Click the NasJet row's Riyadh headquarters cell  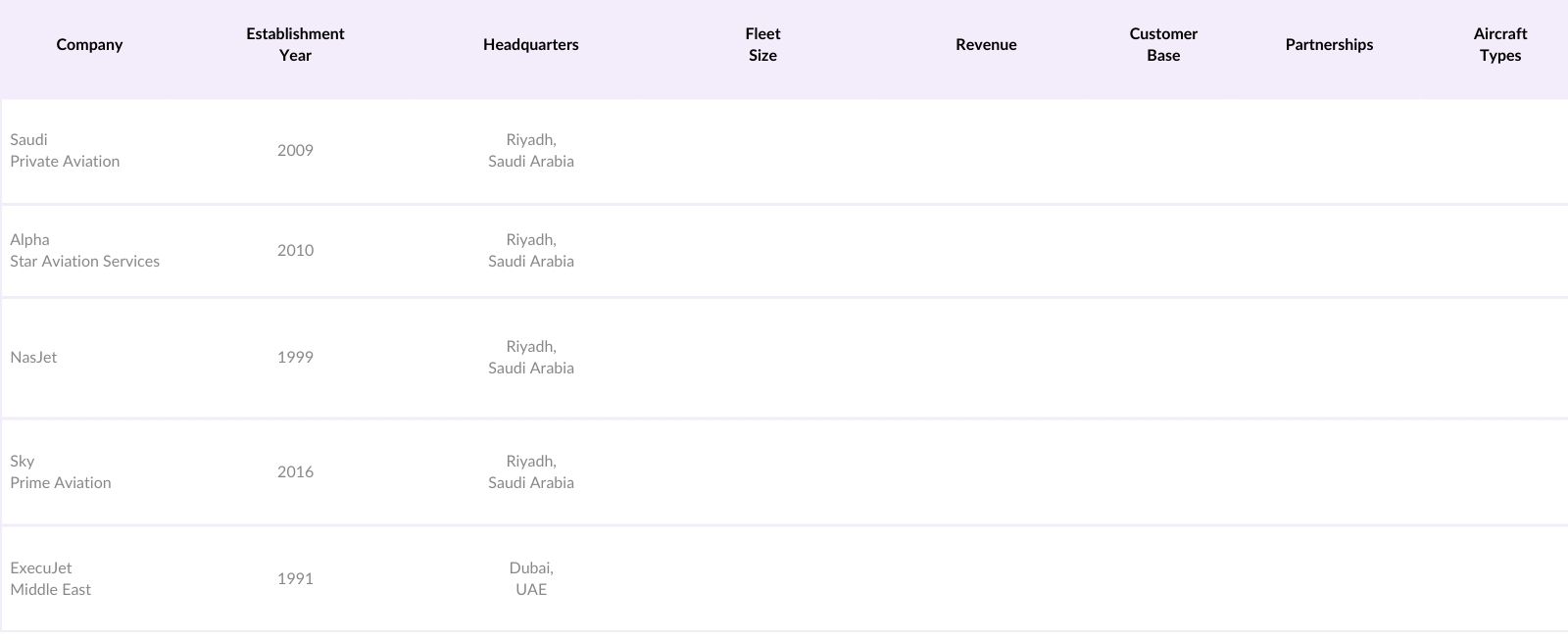[530, 357]
